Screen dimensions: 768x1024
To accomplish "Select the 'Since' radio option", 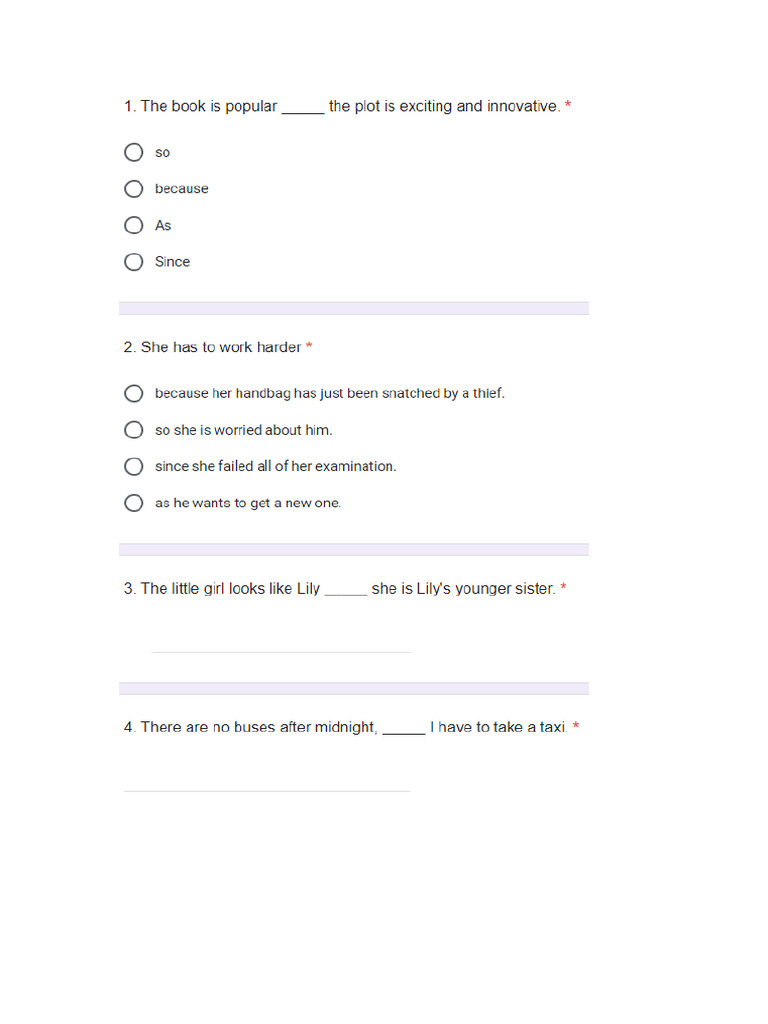I will tap(134, 262).
